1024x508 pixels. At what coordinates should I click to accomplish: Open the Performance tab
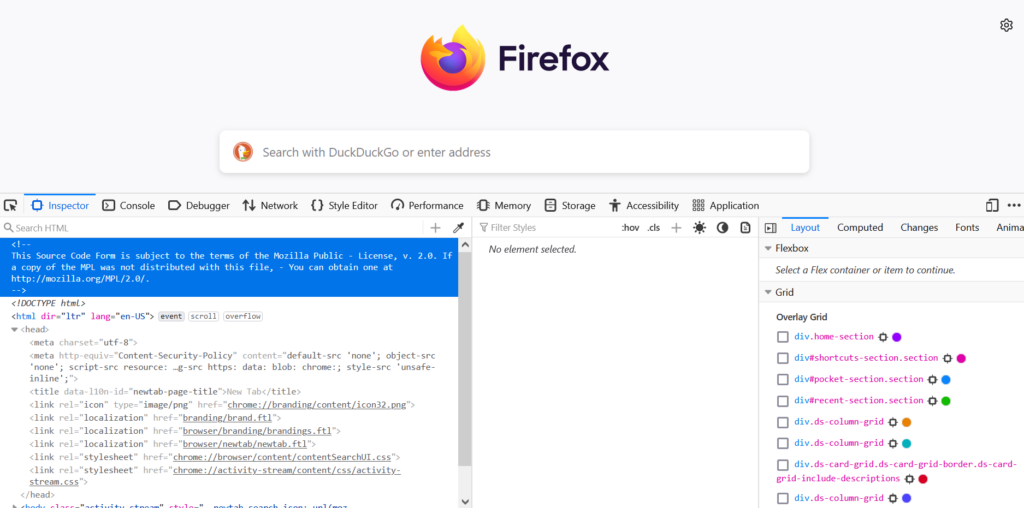point(427,206)
